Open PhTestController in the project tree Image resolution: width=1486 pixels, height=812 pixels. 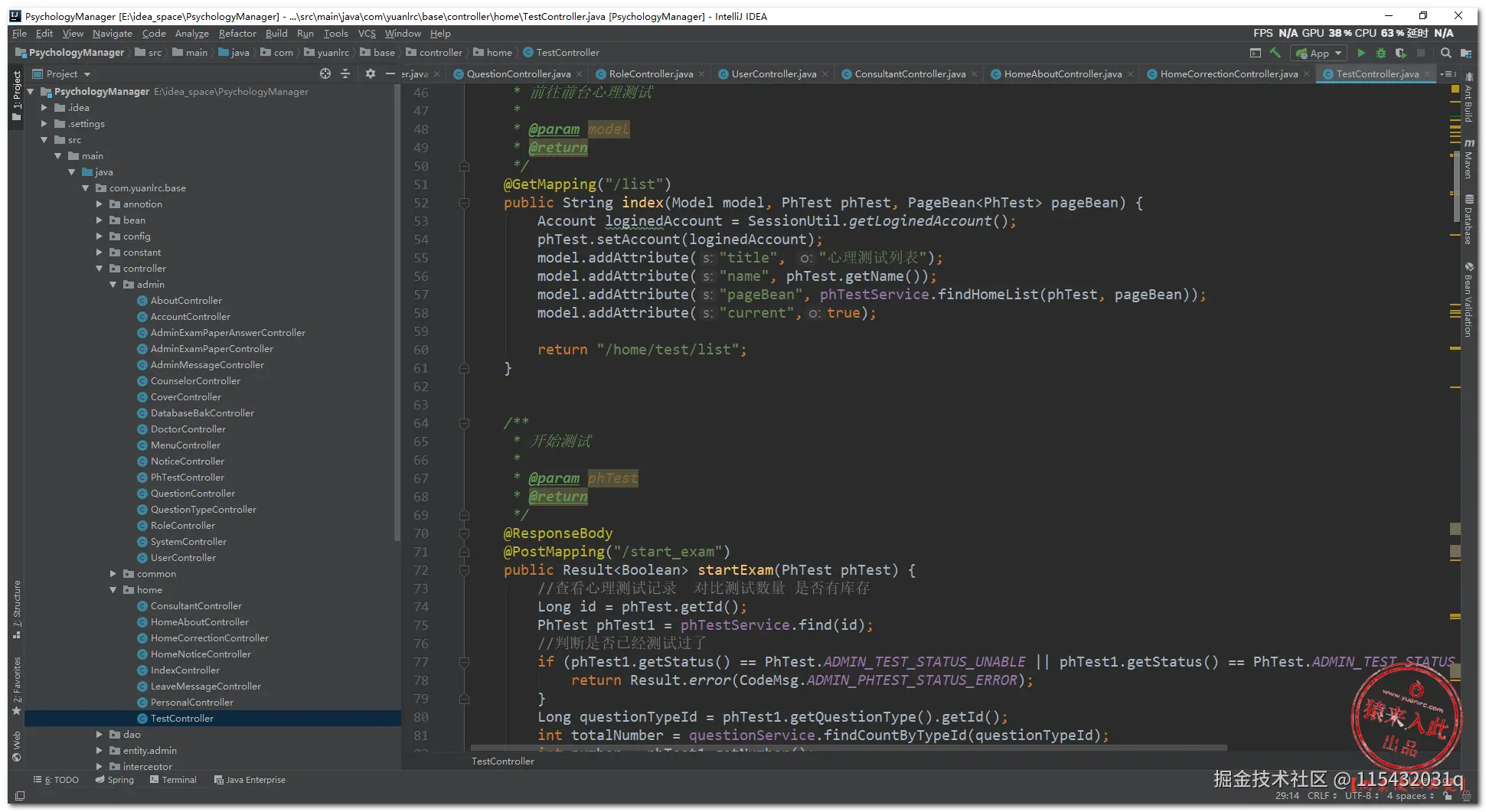(187, 478)
